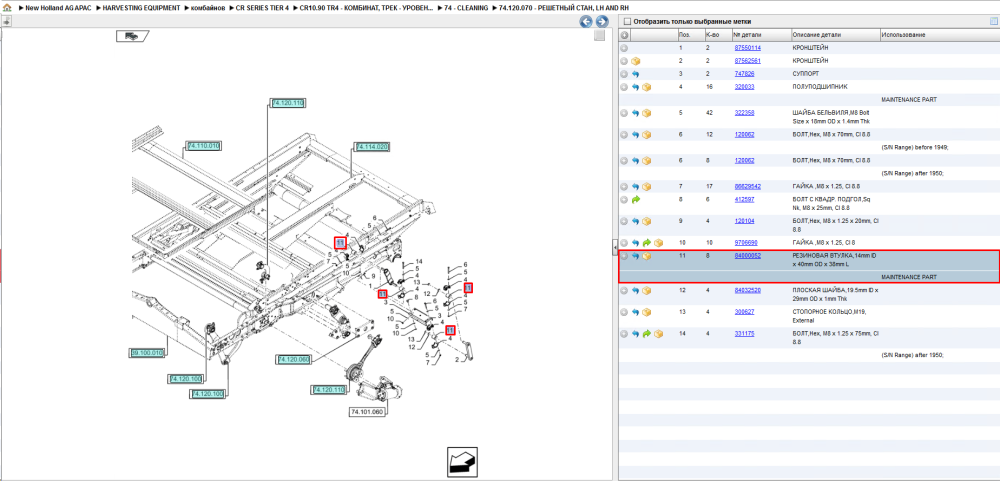Image resolution: width=1000 pixels, height=481 pixels.
Task: Click diagram reference label 74.114.020
Action: (372, 147)
